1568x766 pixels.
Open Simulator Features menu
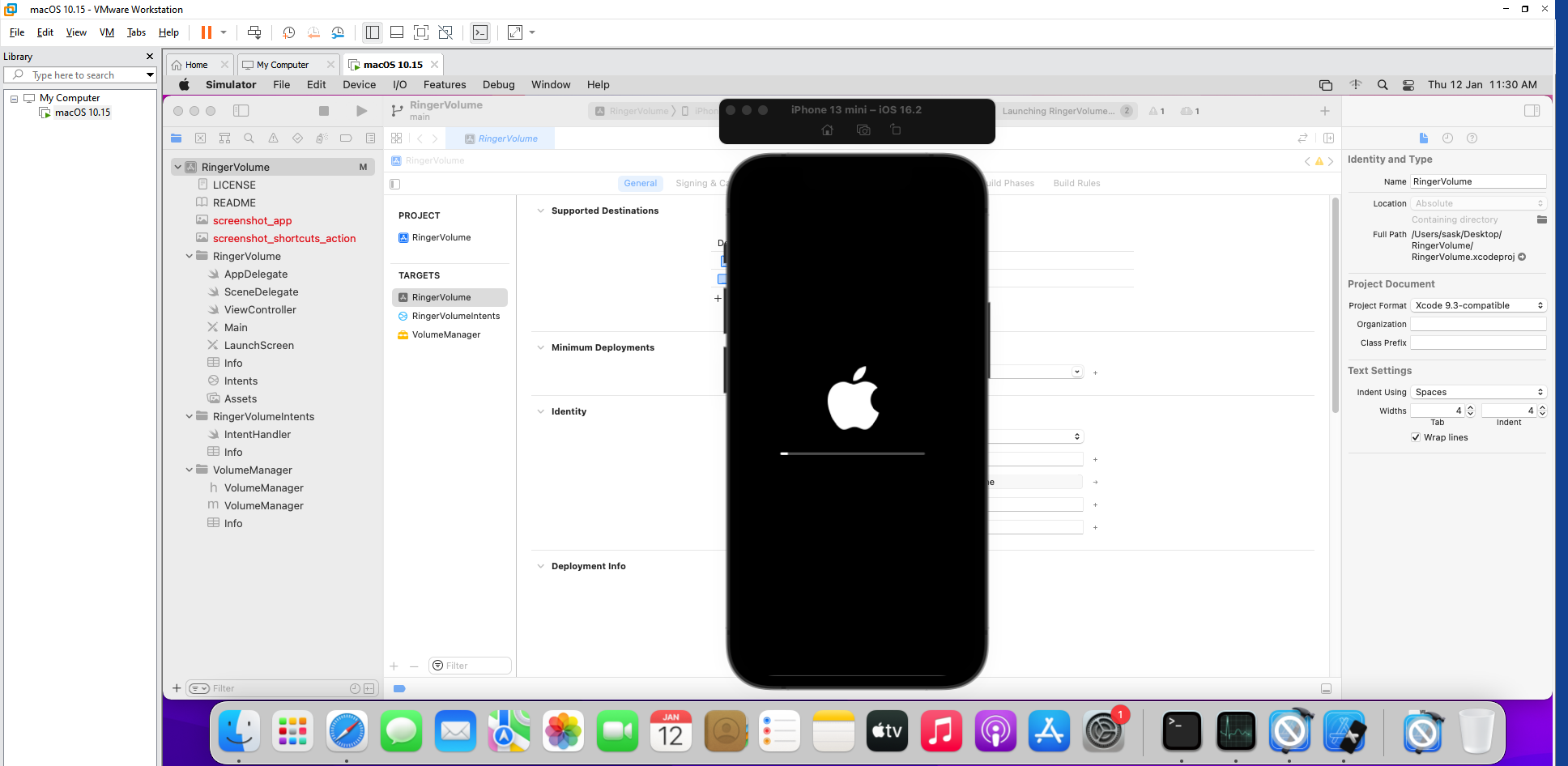(445, 85)
